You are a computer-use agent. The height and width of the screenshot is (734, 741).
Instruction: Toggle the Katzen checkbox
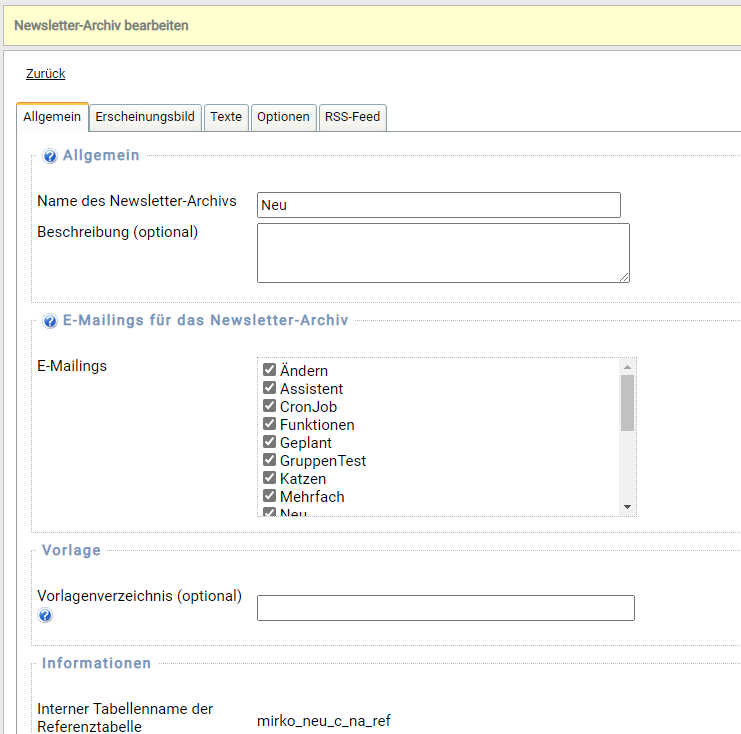click(269, 478)
